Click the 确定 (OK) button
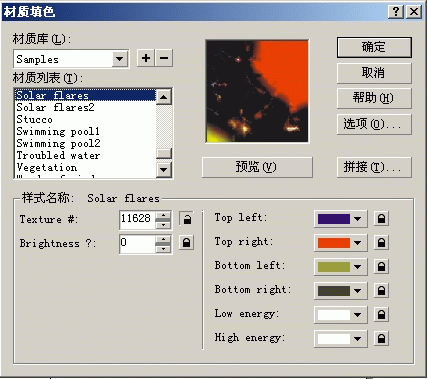 point(374,47)
